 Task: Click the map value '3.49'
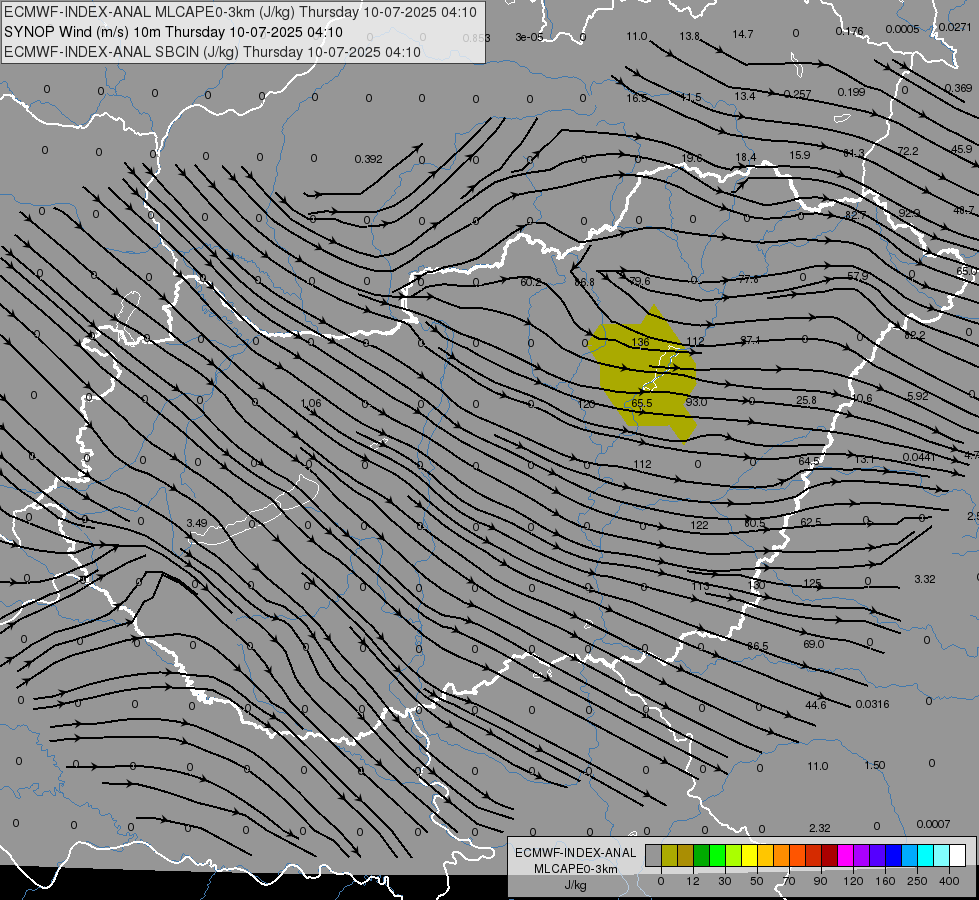pyautogui.click(x=197, y=523)
